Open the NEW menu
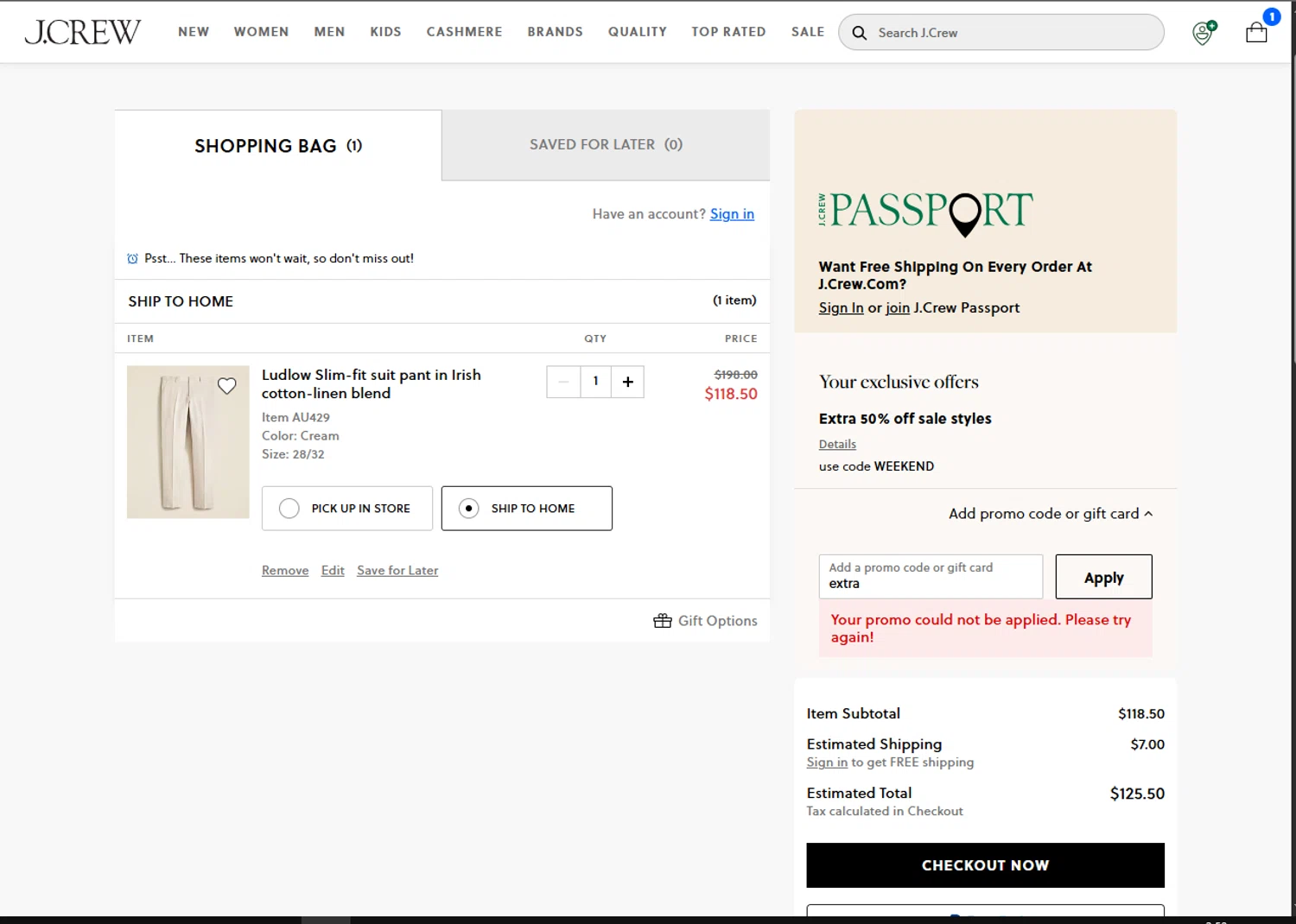 pyautogui.click(x=194, y=32)
